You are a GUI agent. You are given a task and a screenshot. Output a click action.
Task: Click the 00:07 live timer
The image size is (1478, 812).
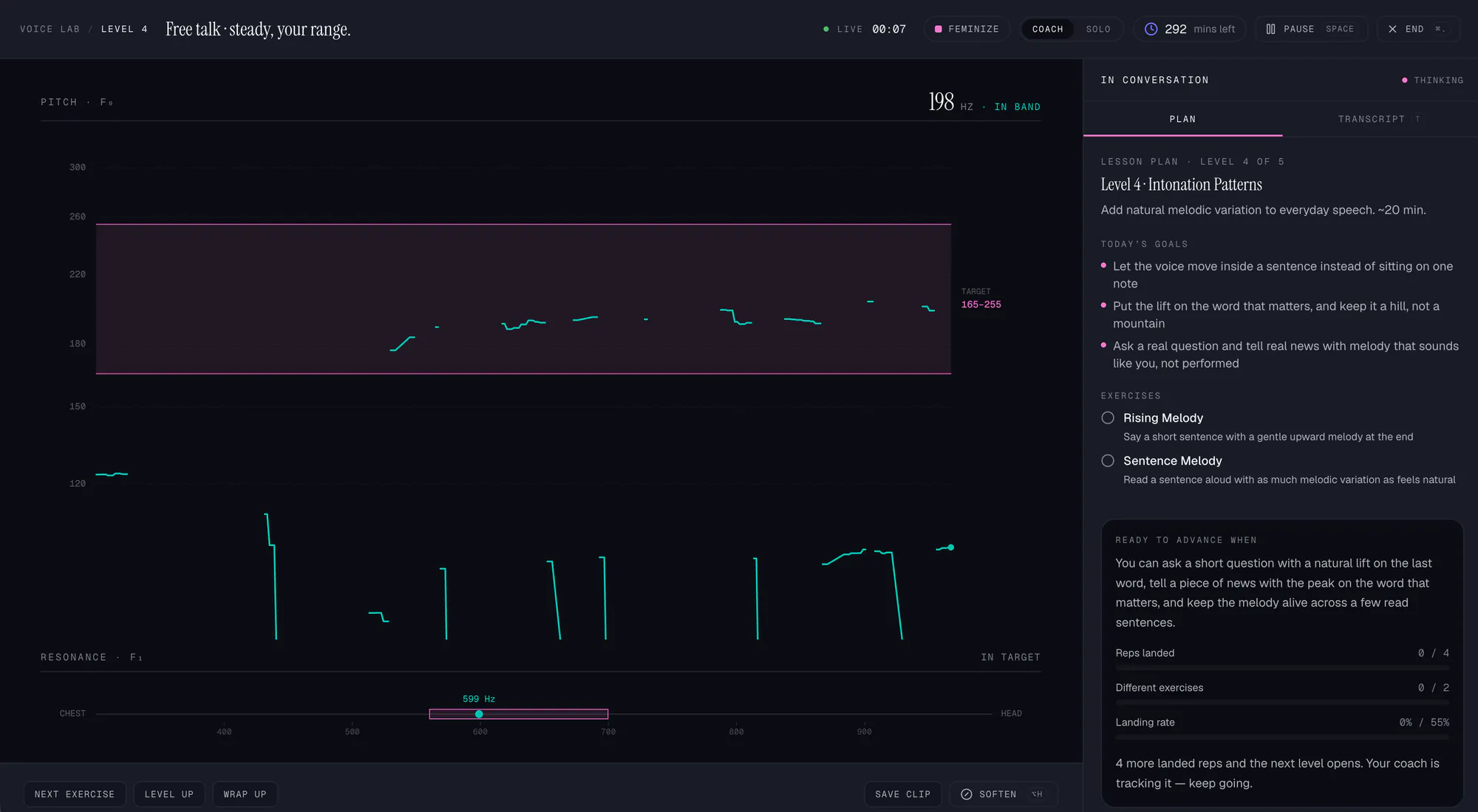[x=889, y=29]
